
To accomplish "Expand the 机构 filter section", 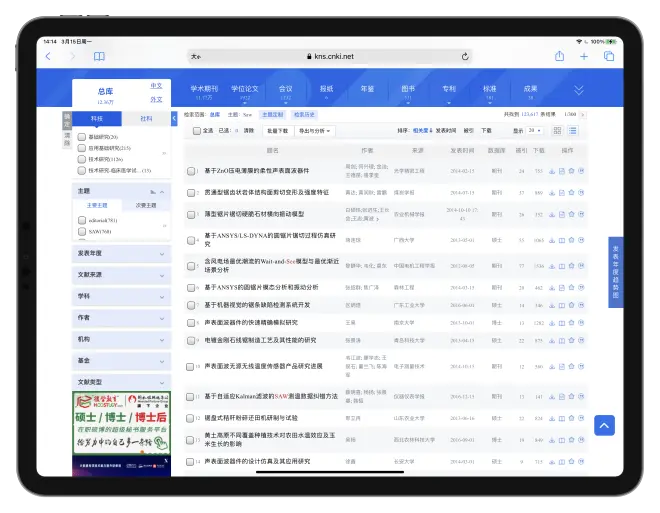I will point(122,340).
